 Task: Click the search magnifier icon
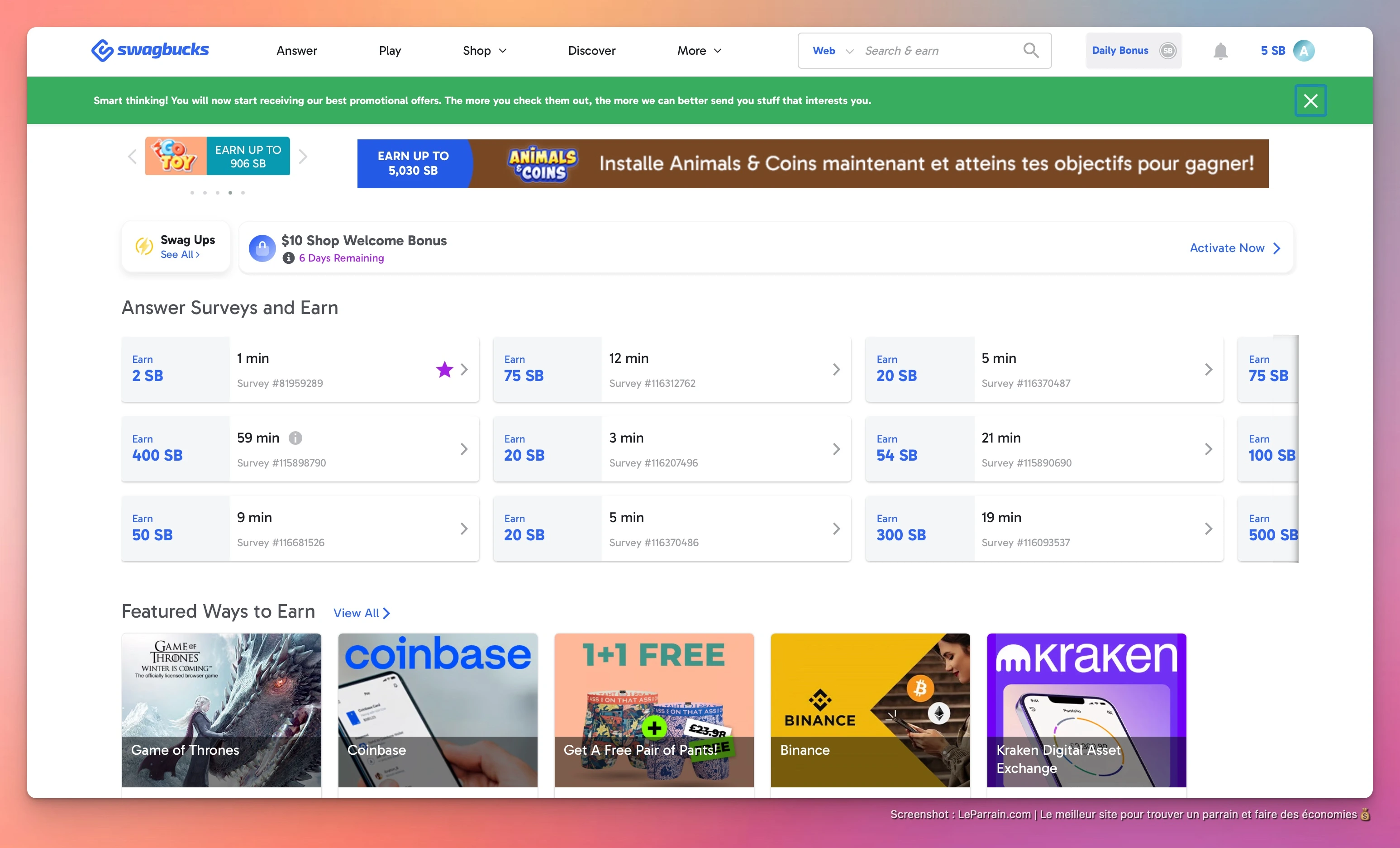point(1031,50)
